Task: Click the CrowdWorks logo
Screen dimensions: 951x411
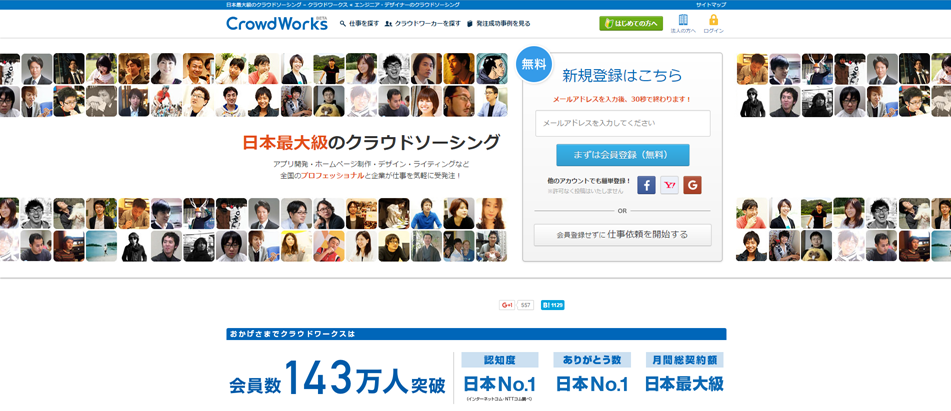Action: click(x=277, y=23)
